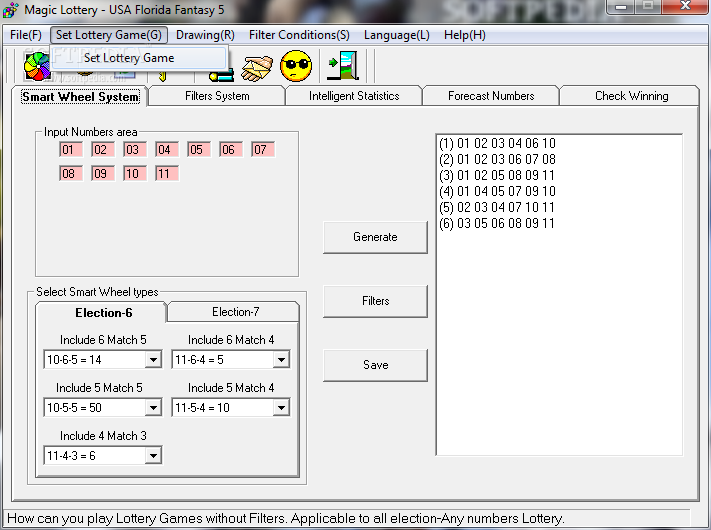Open the Filter Conditions(S) menu

click(x=299, y=35)
